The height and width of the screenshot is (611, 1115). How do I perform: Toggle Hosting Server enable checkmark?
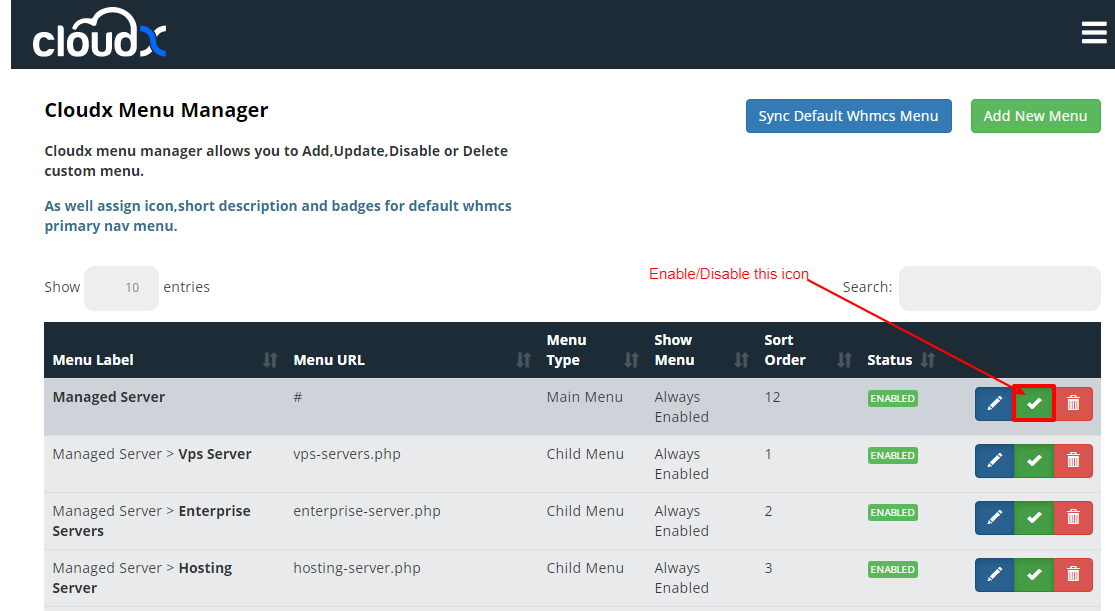click(x=1034, y=575)
